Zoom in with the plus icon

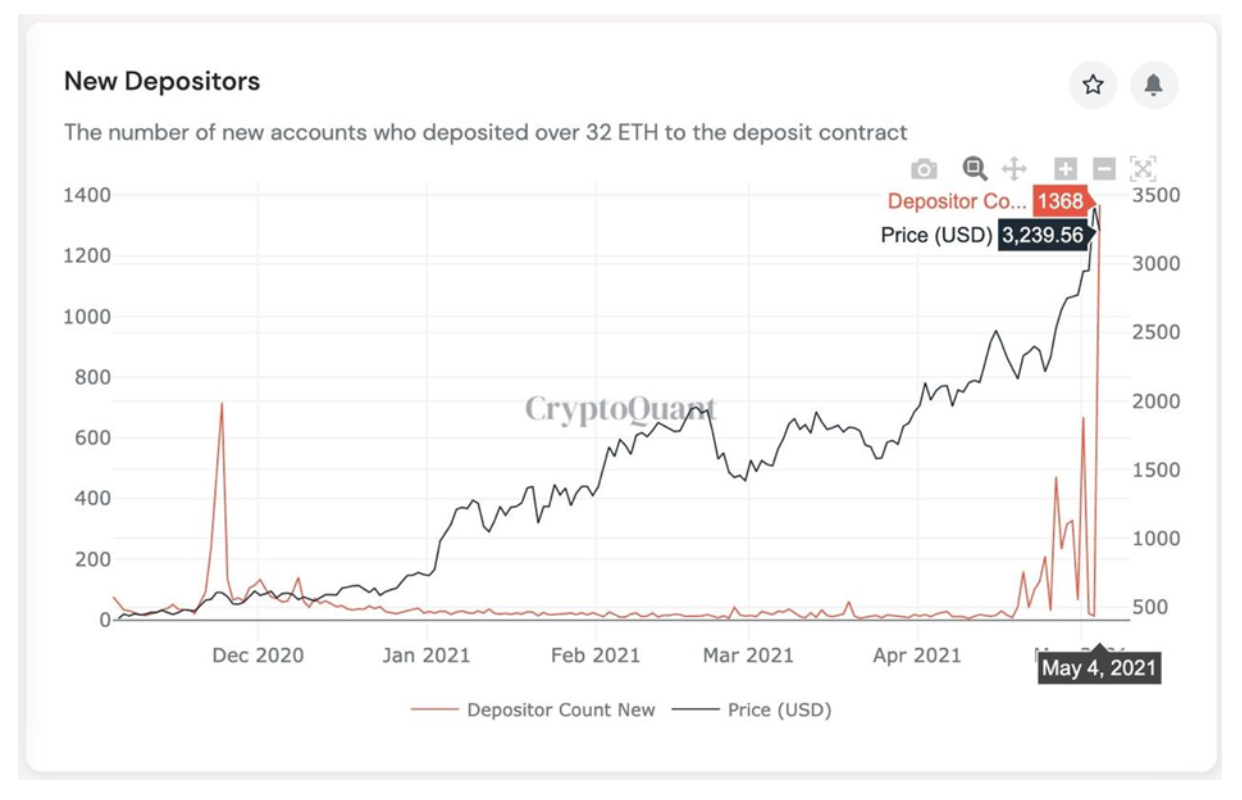click(1066, 169)
